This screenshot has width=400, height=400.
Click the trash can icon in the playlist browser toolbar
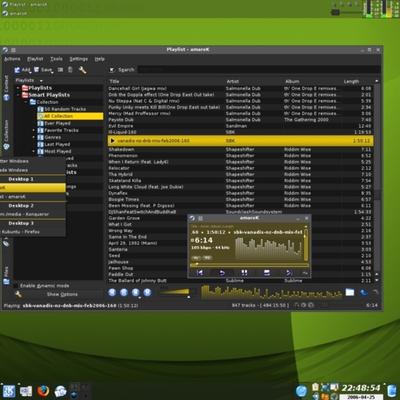70,70
